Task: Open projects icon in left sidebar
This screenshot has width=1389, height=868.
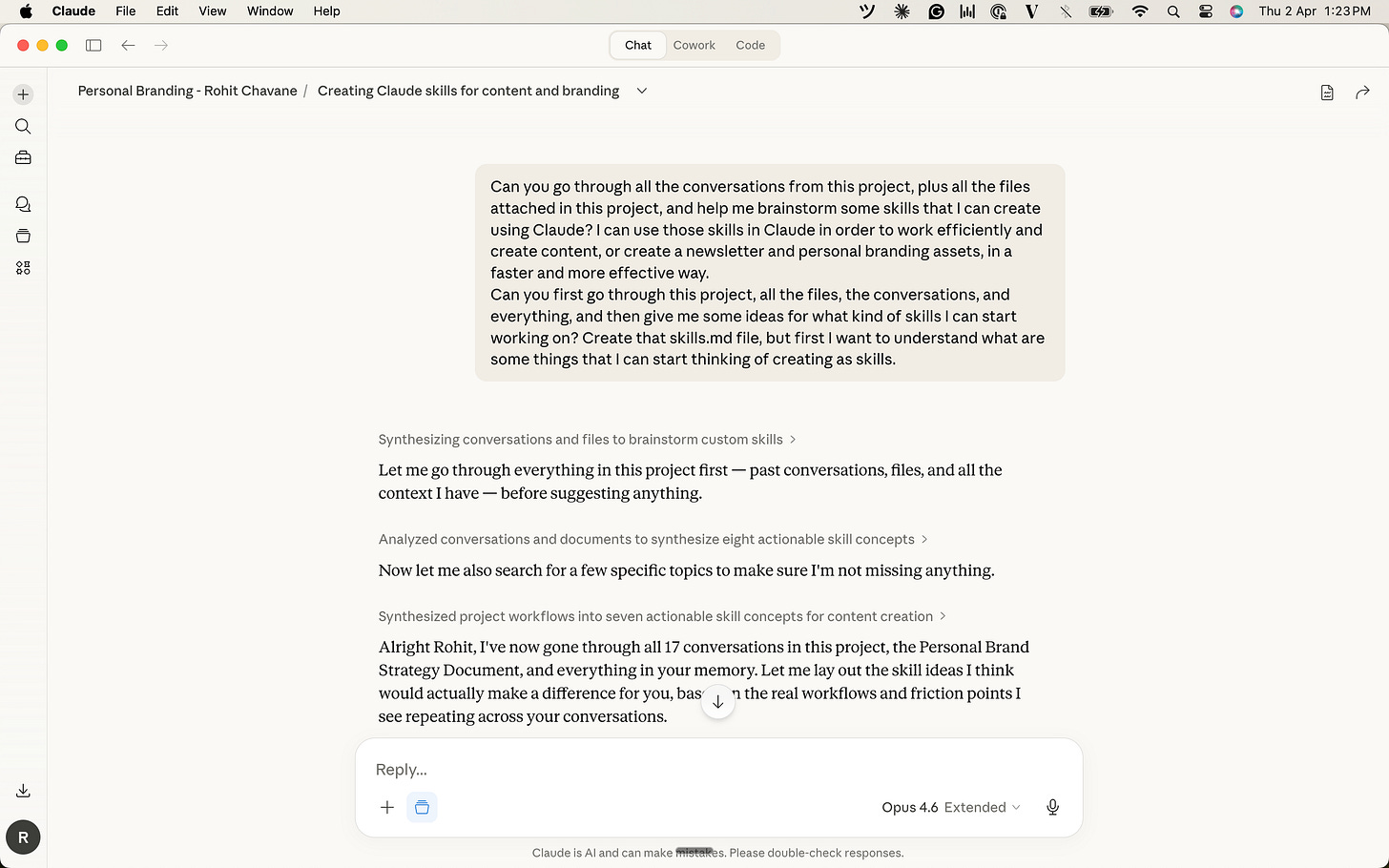Action: point(23,236)
